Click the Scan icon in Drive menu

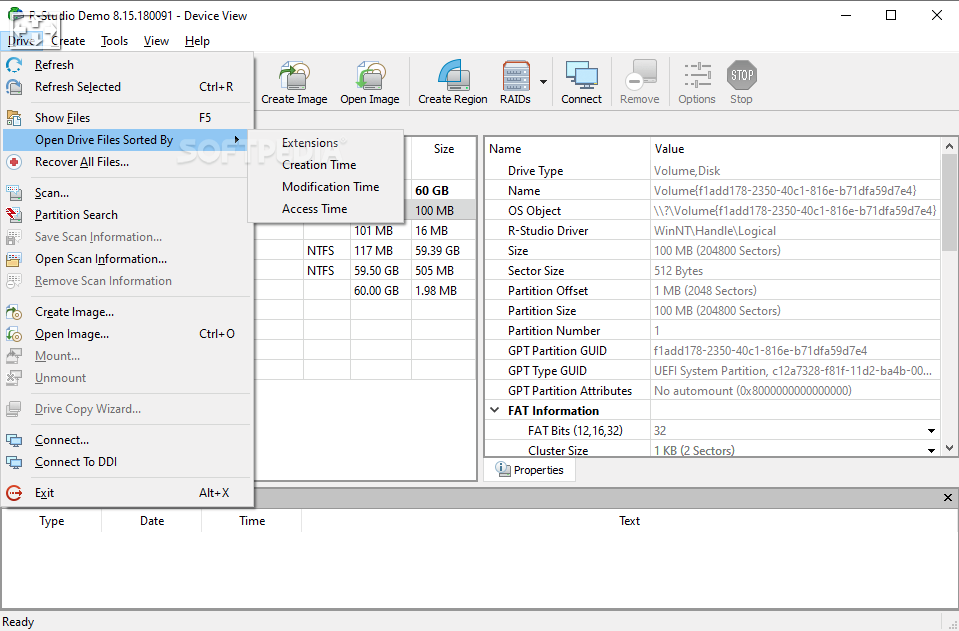pos(15,193)
